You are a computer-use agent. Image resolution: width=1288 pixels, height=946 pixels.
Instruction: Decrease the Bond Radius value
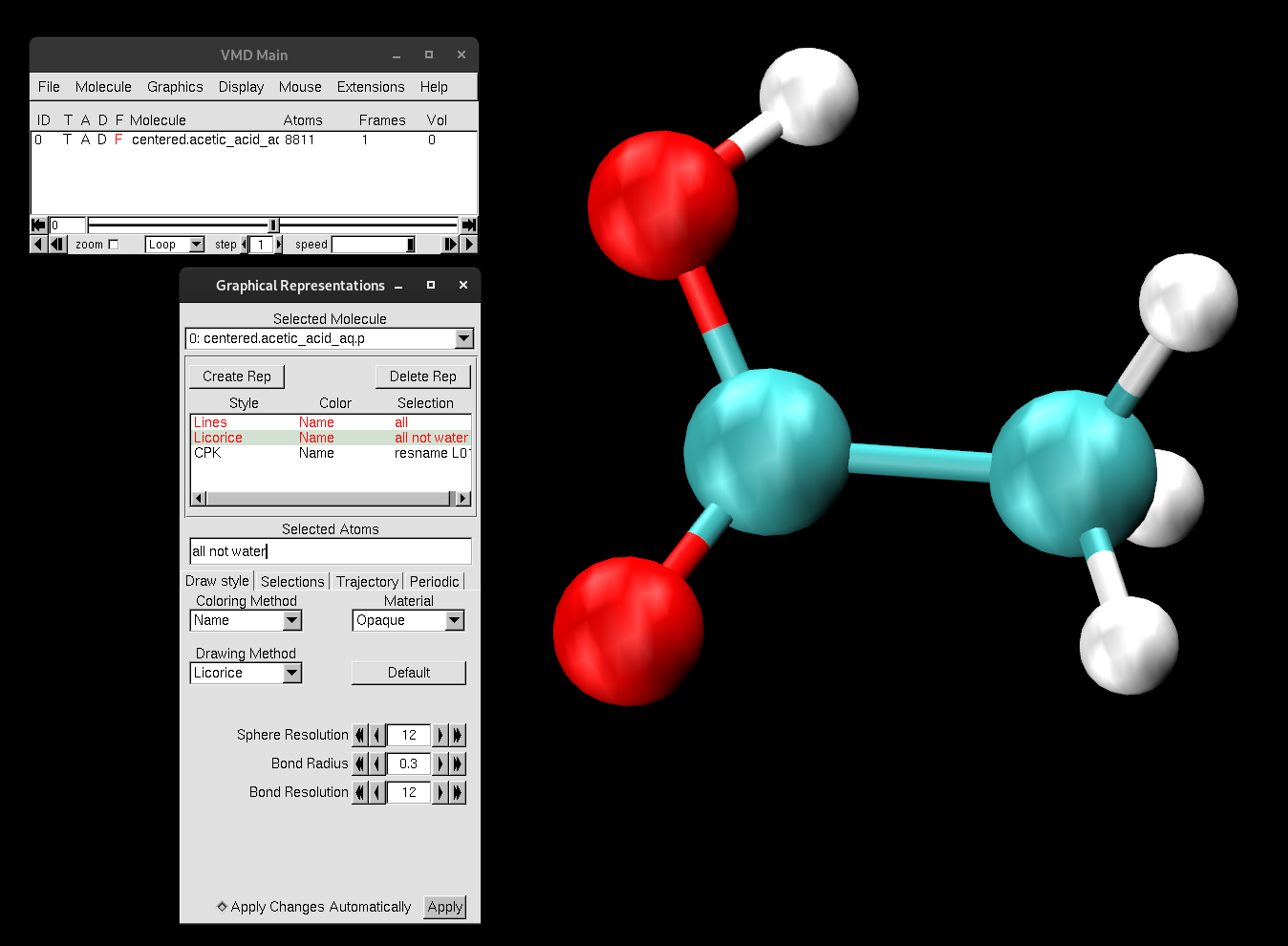375,763
